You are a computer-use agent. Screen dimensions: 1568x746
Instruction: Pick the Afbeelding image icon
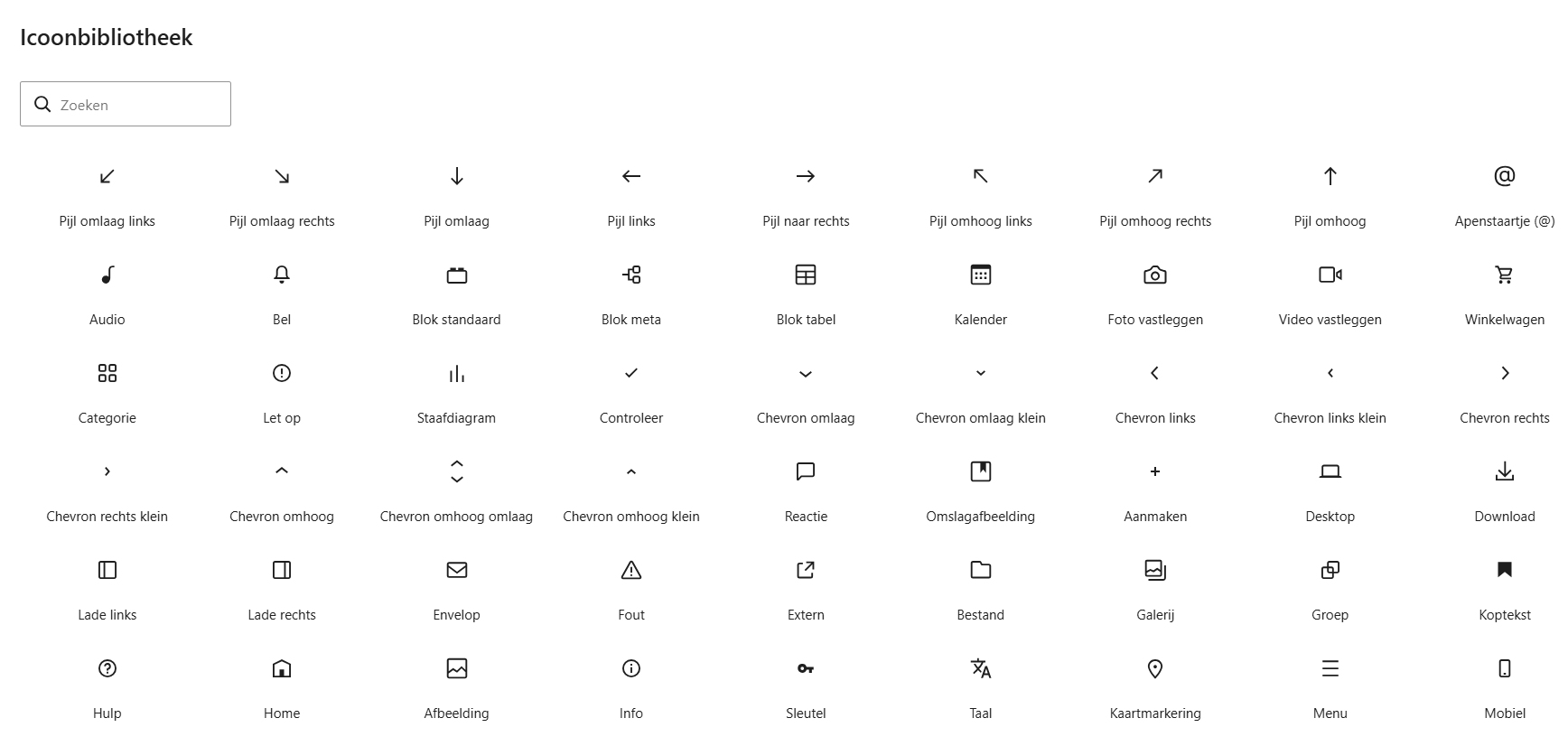click(x=457, y=668)
